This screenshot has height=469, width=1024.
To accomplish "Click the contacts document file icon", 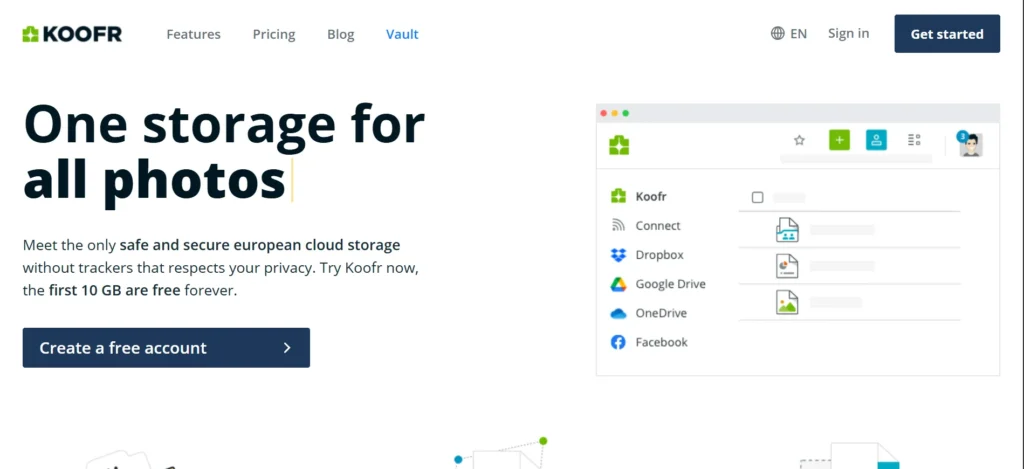I will pyautogui.click(x=787, y=229).
